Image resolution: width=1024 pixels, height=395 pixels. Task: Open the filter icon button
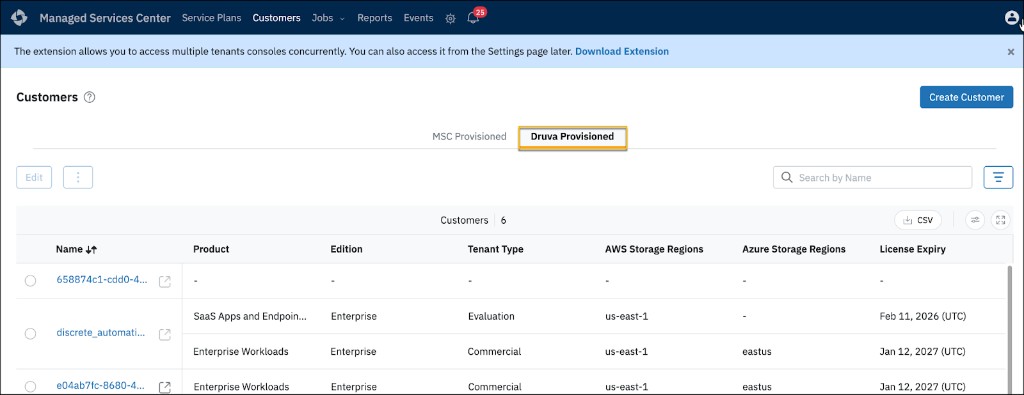tap(998, 177)
